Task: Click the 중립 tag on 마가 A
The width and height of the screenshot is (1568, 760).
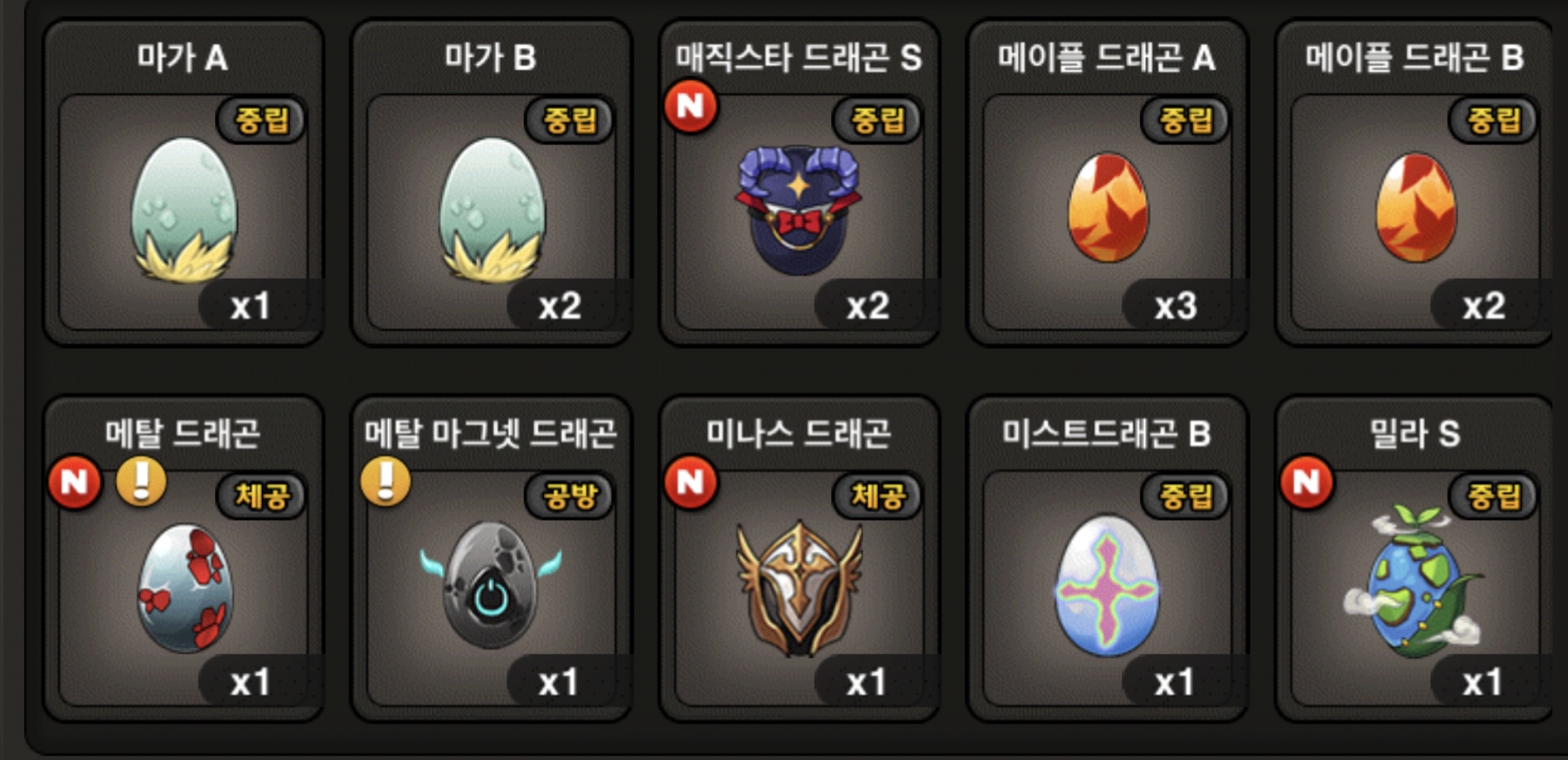Action: point(262,119)
